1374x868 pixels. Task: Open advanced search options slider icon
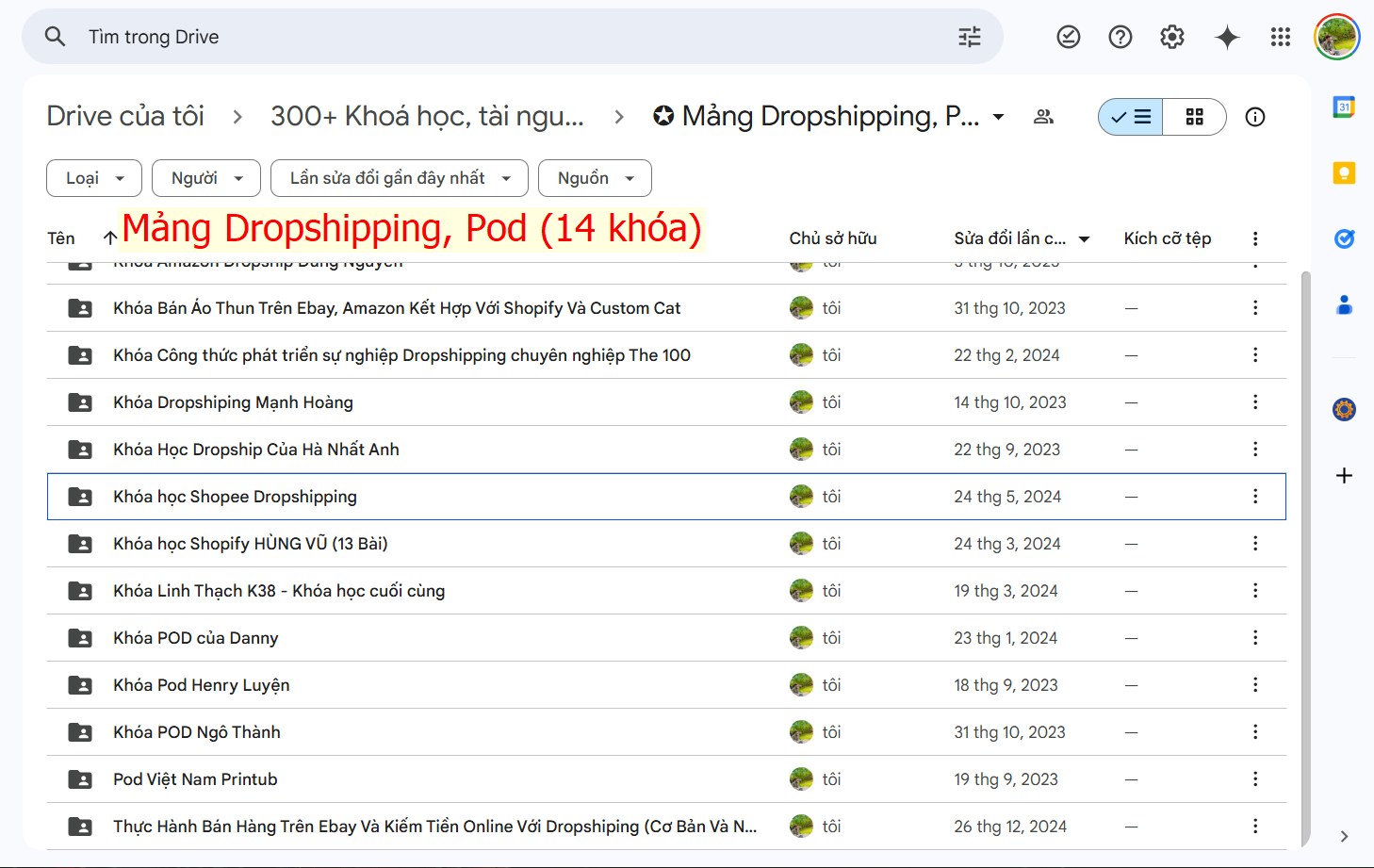(x=970, y=37)
